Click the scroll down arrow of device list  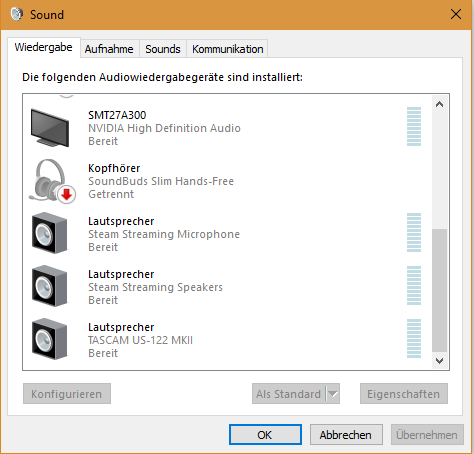(439, 361)
